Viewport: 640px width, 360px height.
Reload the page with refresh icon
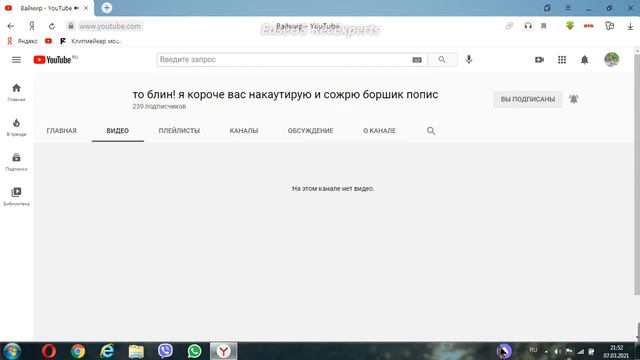tap(52, 26)
